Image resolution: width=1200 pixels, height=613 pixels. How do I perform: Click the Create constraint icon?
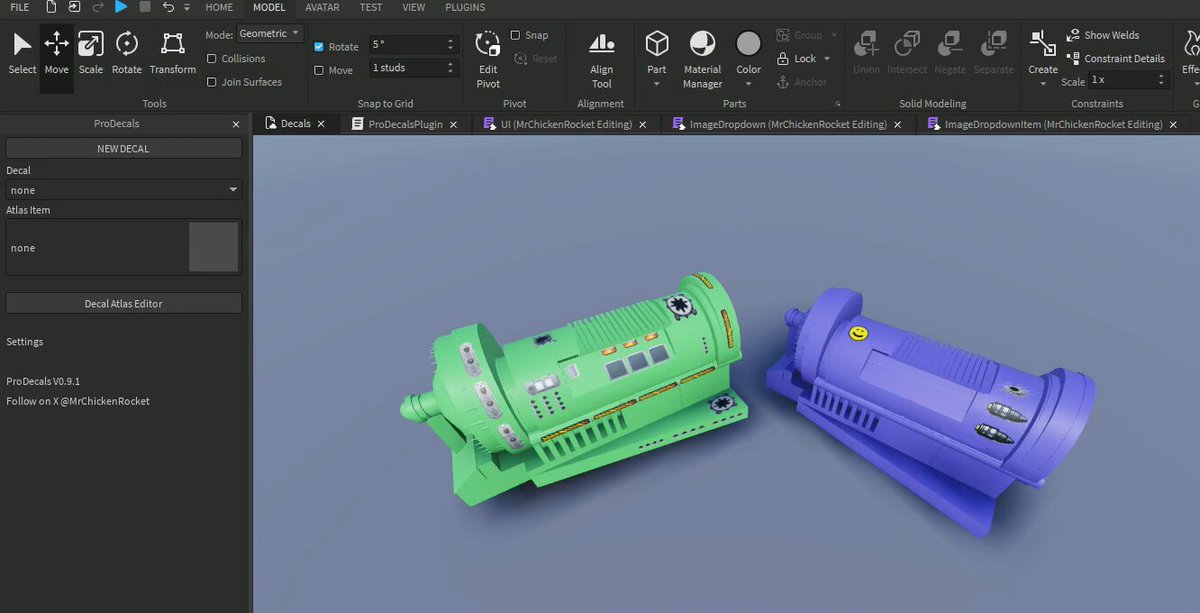tap(1043, 45)
